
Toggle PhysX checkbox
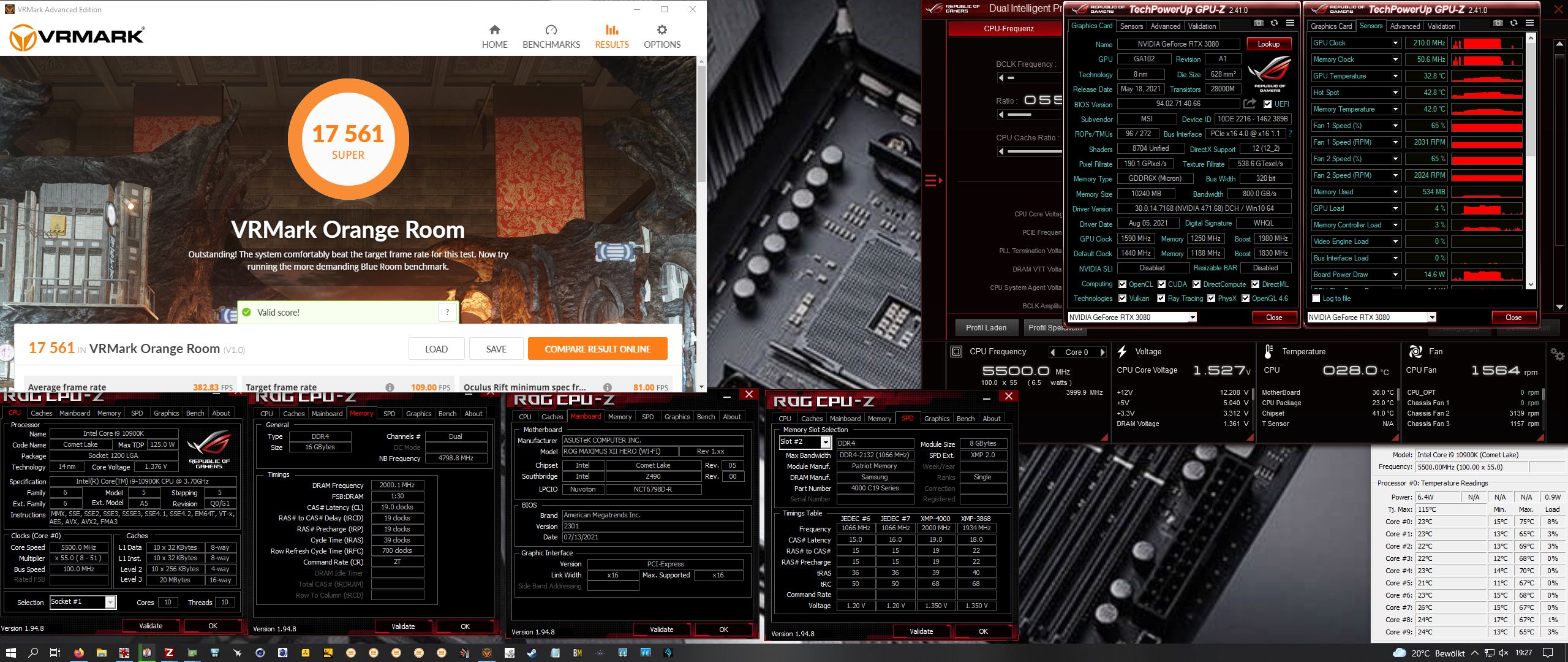(1212, 299)
